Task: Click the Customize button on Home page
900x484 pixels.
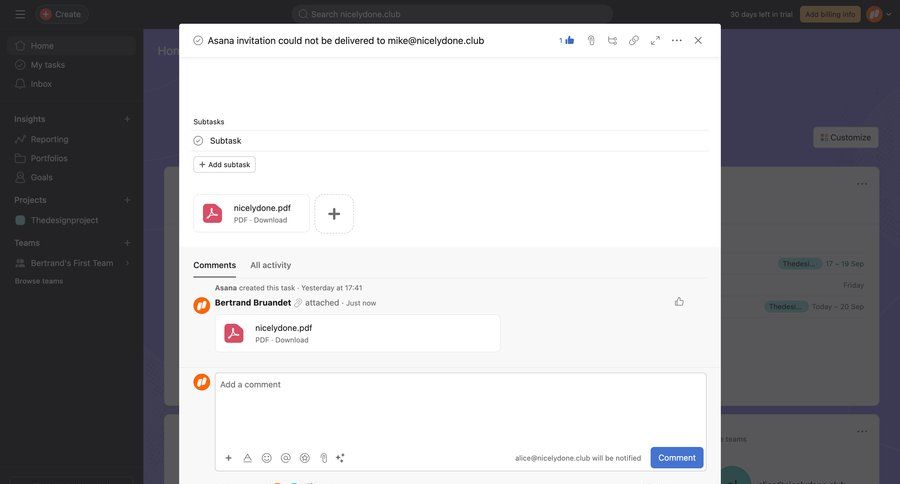Action: (845, 137)
